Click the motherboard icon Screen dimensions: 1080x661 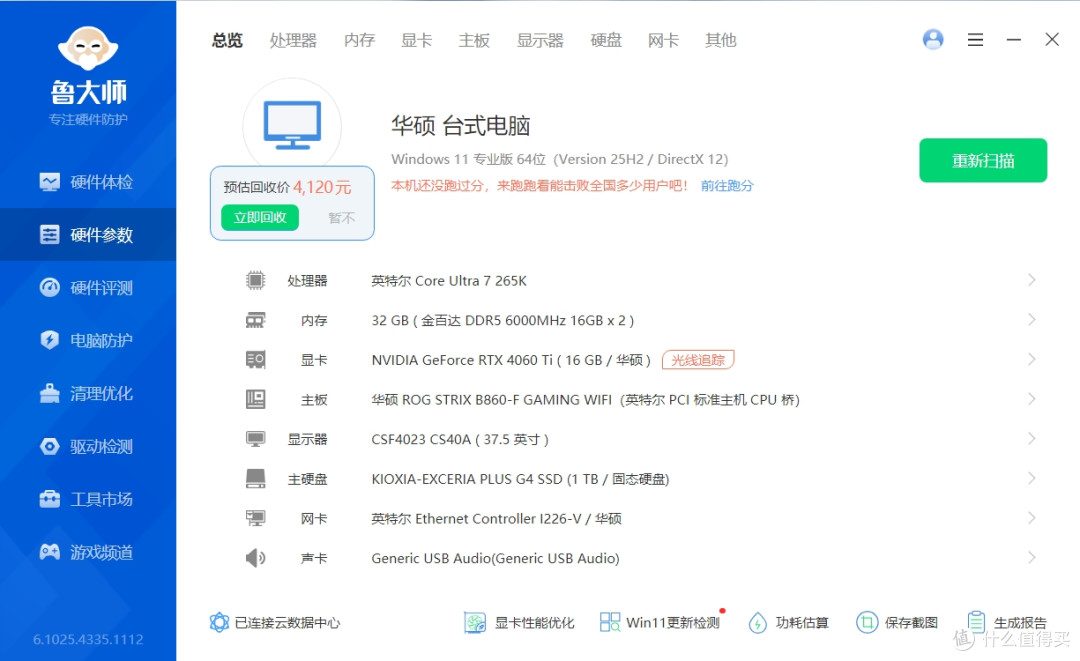click(256, 399)
